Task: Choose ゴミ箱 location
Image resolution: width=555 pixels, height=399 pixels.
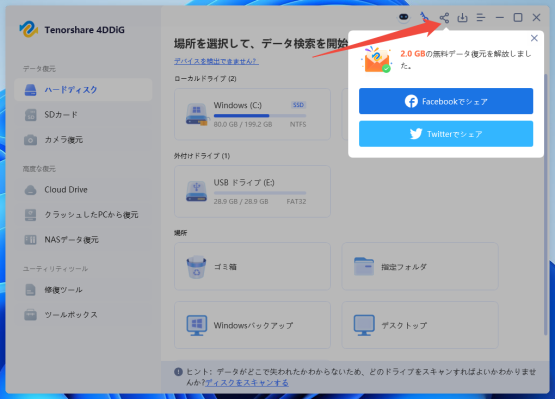Action: 252,267
